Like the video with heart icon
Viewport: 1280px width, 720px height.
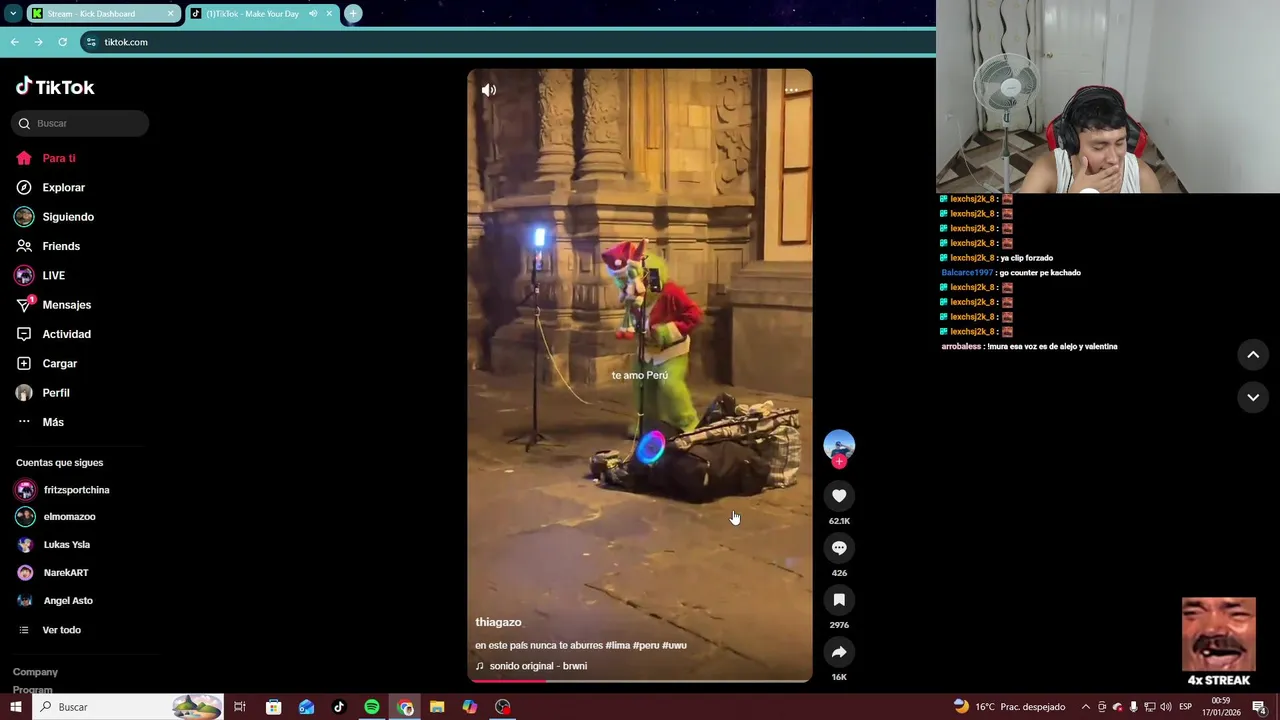(839, 496)
